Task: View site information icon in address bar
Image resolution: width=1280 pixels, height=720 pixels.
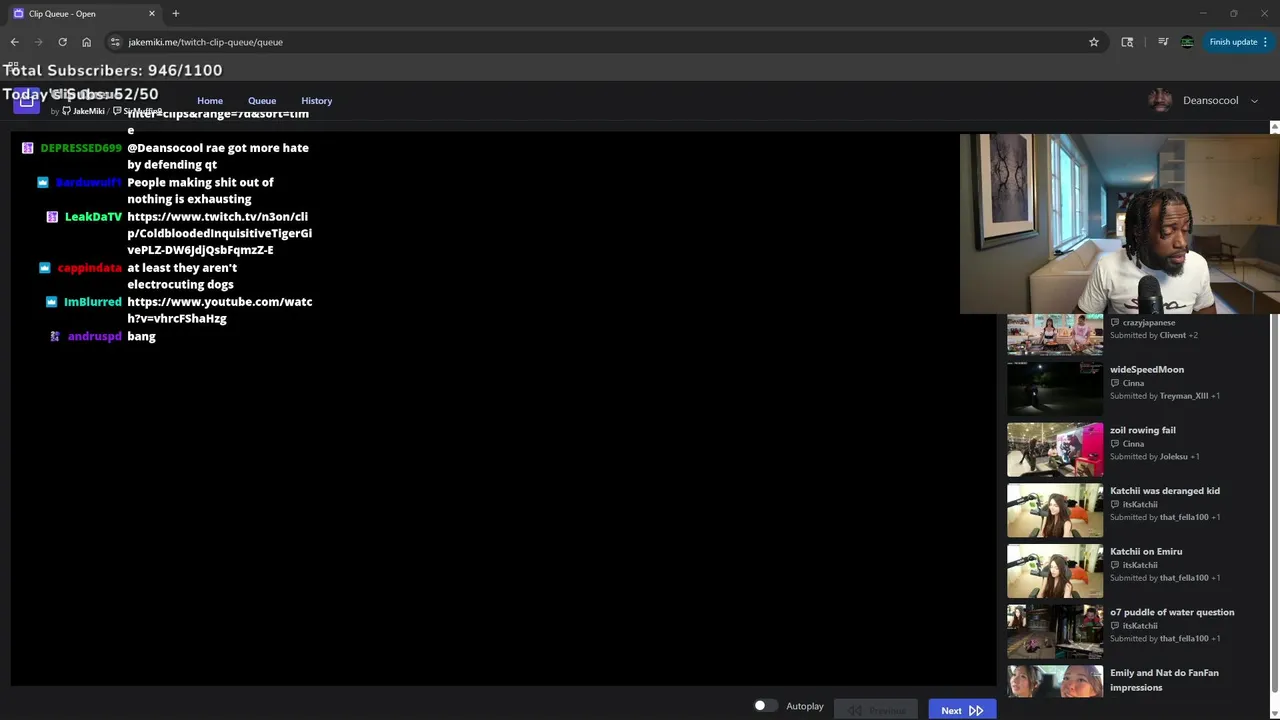Action: point(115,42)
